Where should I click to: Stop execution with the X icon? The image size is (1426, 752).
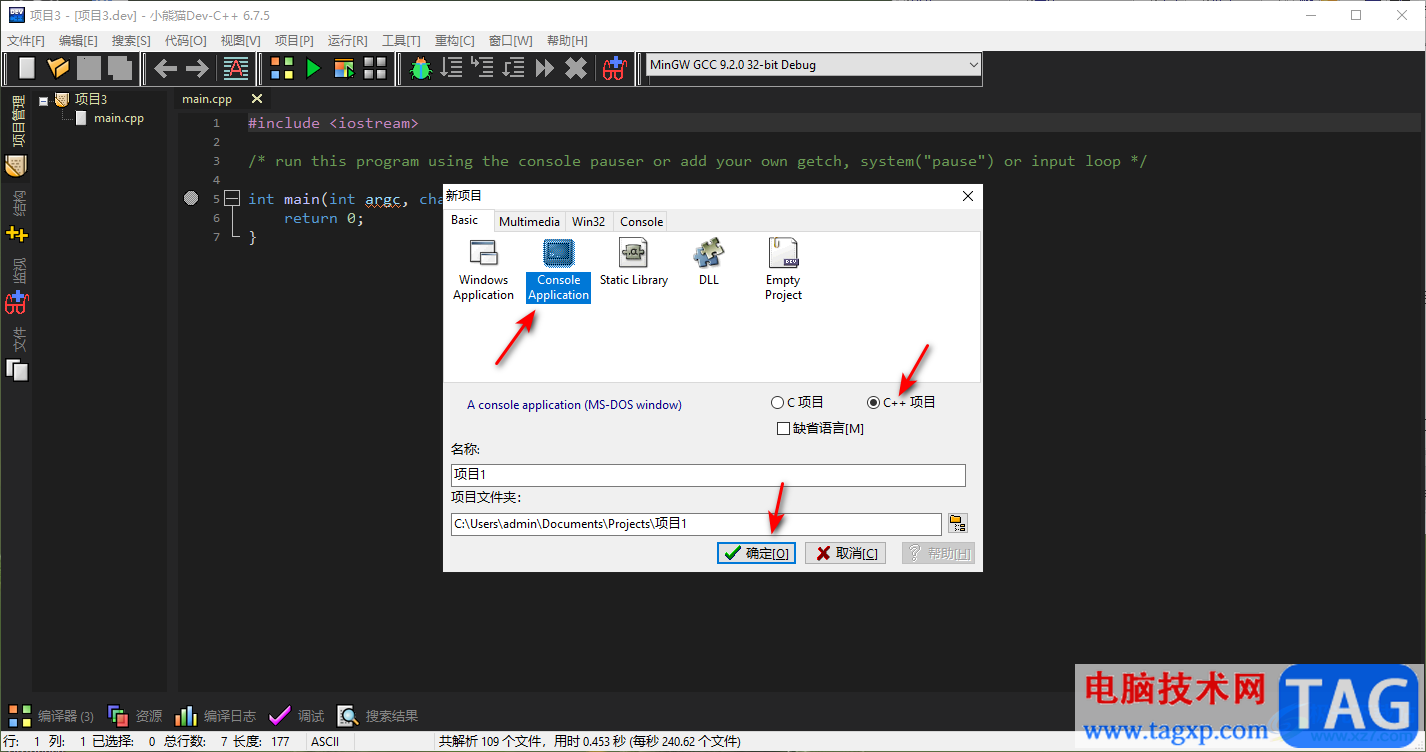[x=576, y=68]
